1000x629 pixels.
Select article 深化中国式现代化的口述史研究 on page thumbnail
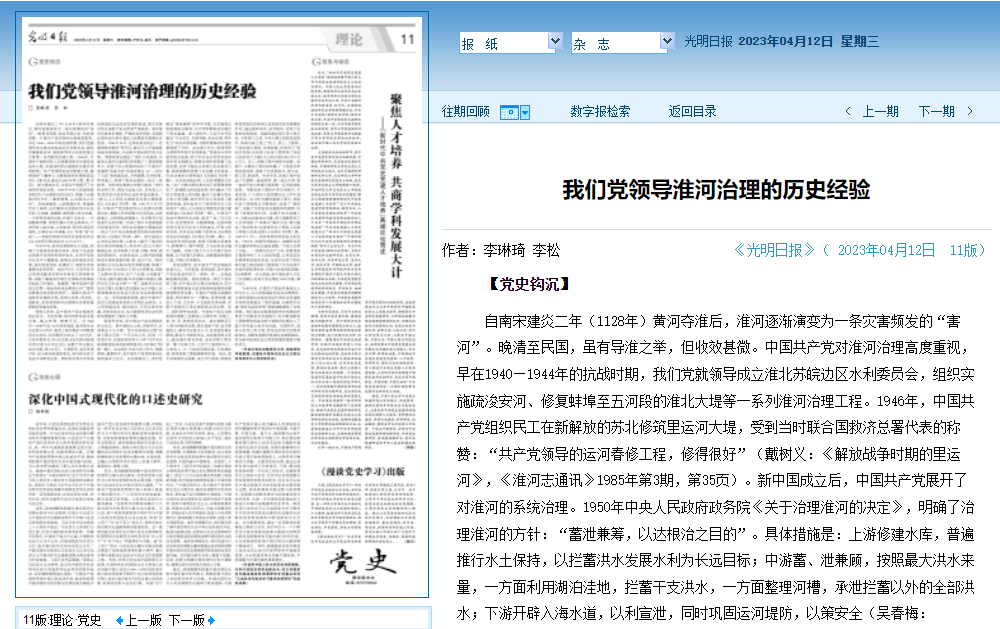click(115, 399)
